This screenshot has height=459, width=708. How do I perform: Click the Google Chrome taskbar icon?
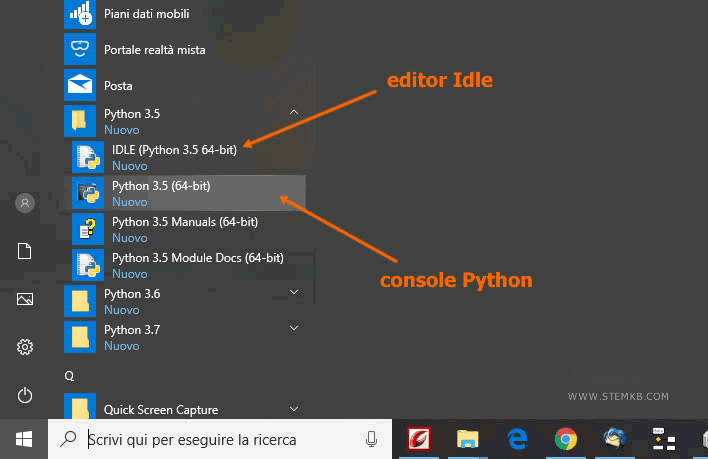coord(566,439)
